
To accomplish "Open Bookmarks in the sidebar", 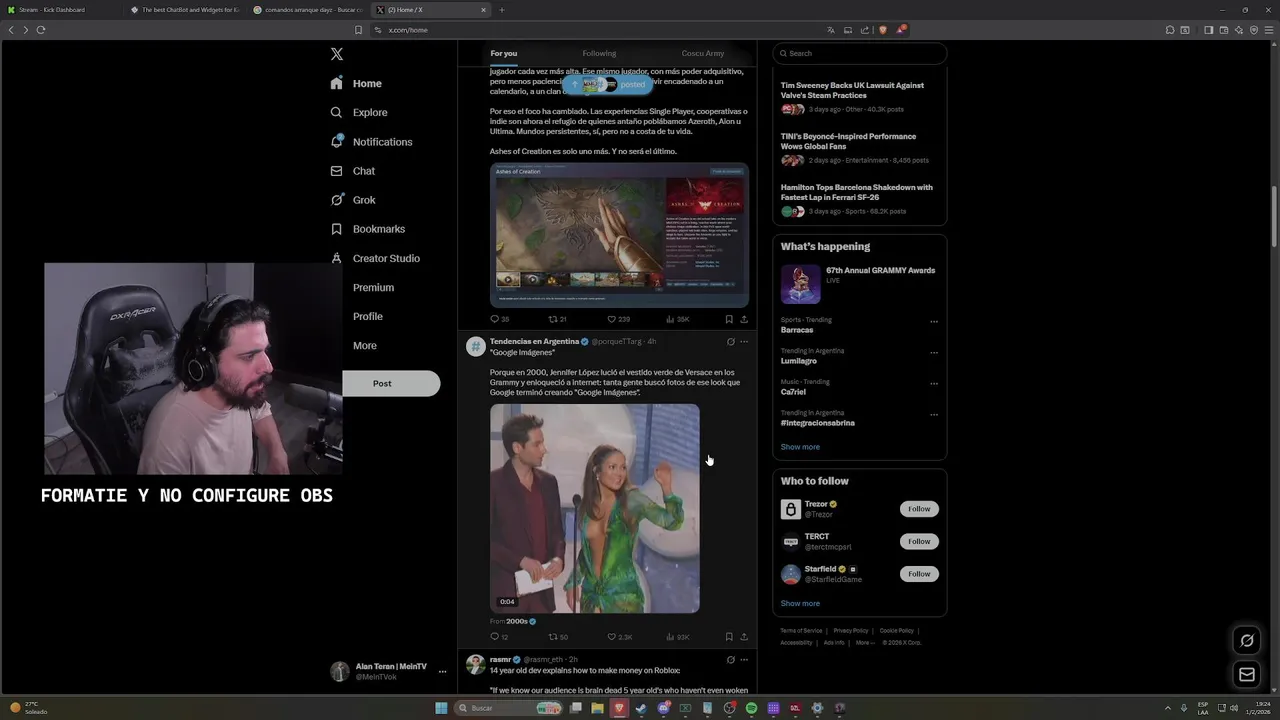I will point(367,229).
